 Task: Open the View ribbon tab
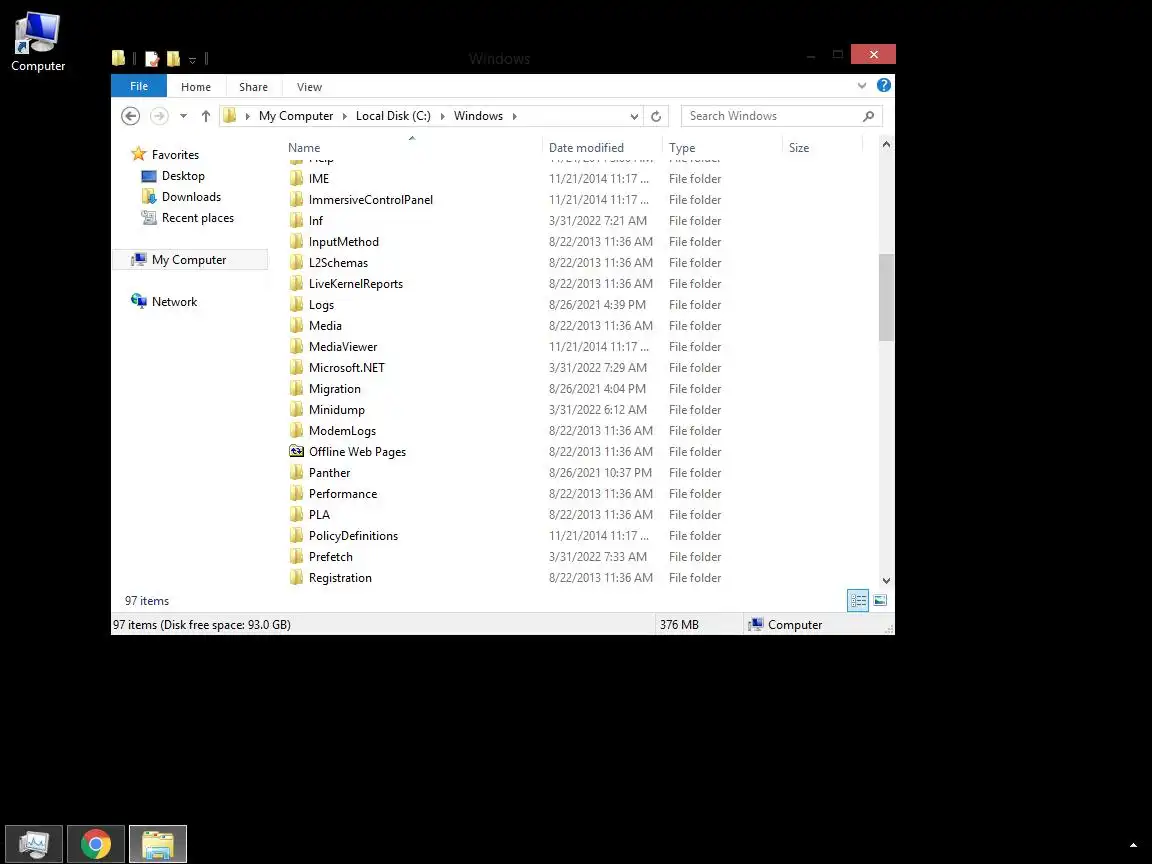(309, 87)
